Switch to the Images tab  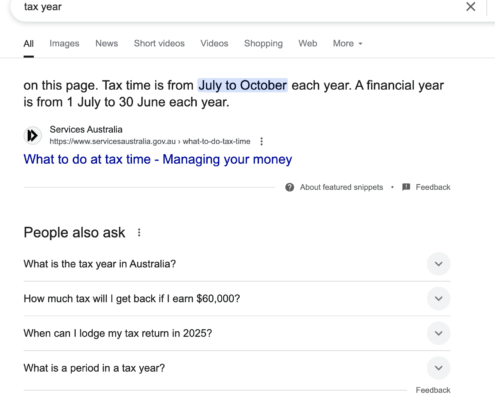pos(64,43)
